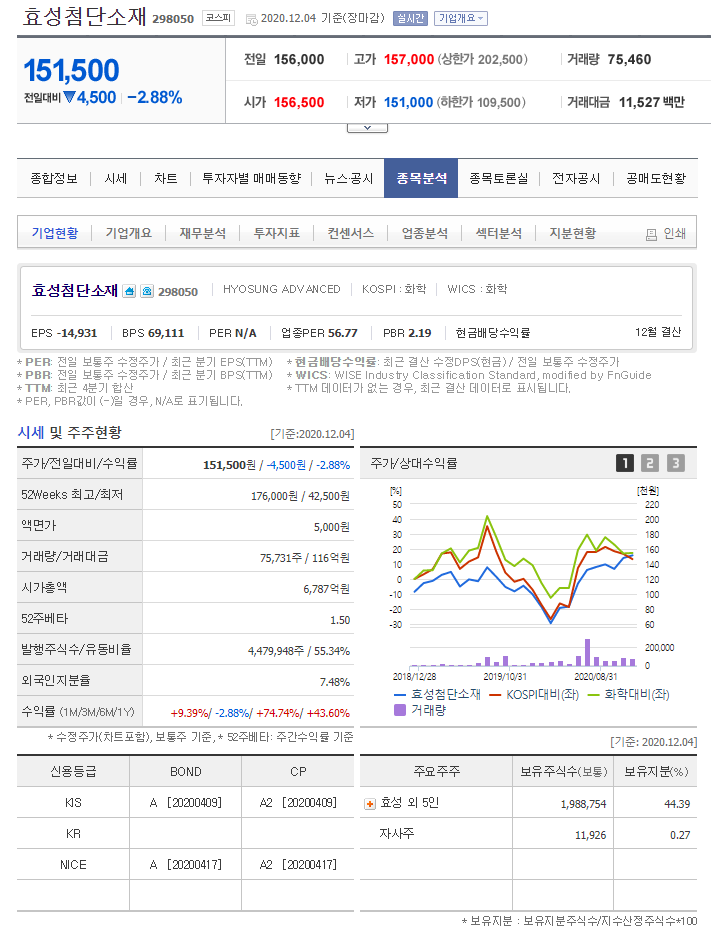
Task: Switch chart to view 2
Action: point(650,463)
